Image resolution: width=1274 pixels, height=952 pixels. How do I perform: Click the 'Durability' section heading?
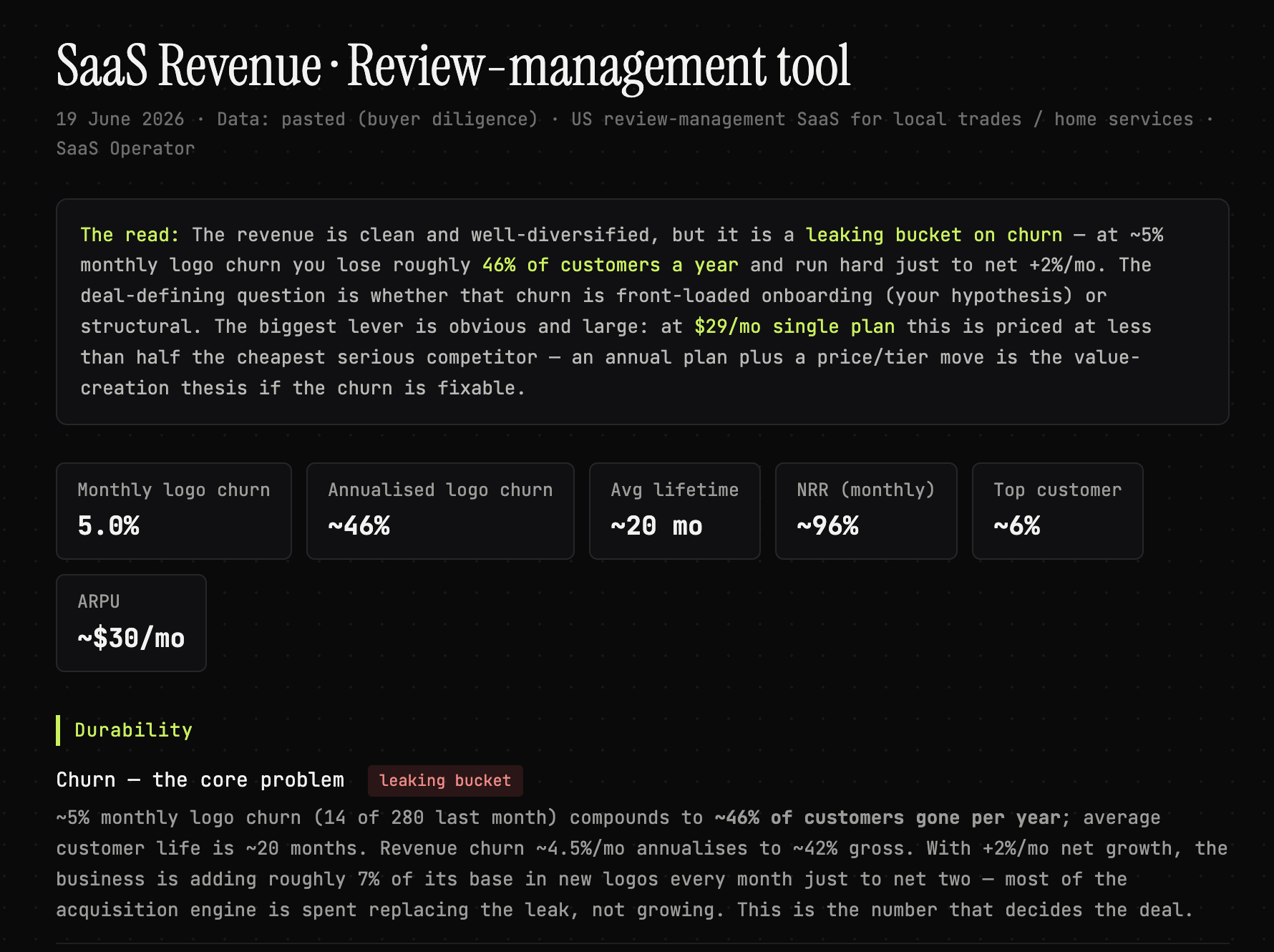(134, 730)
